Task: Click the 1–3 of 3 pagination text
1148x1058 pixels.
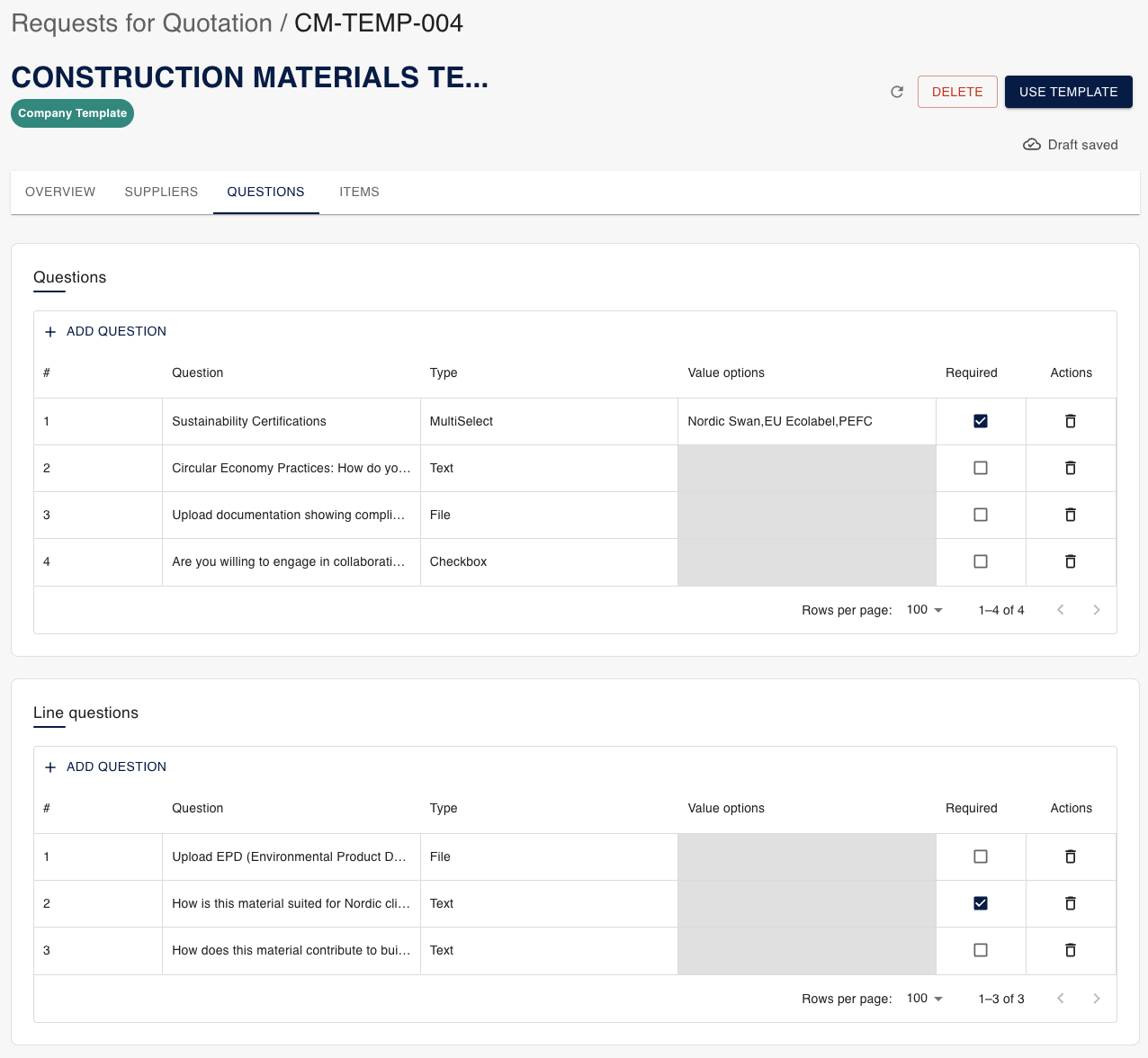Action: tap(1001, 999)
